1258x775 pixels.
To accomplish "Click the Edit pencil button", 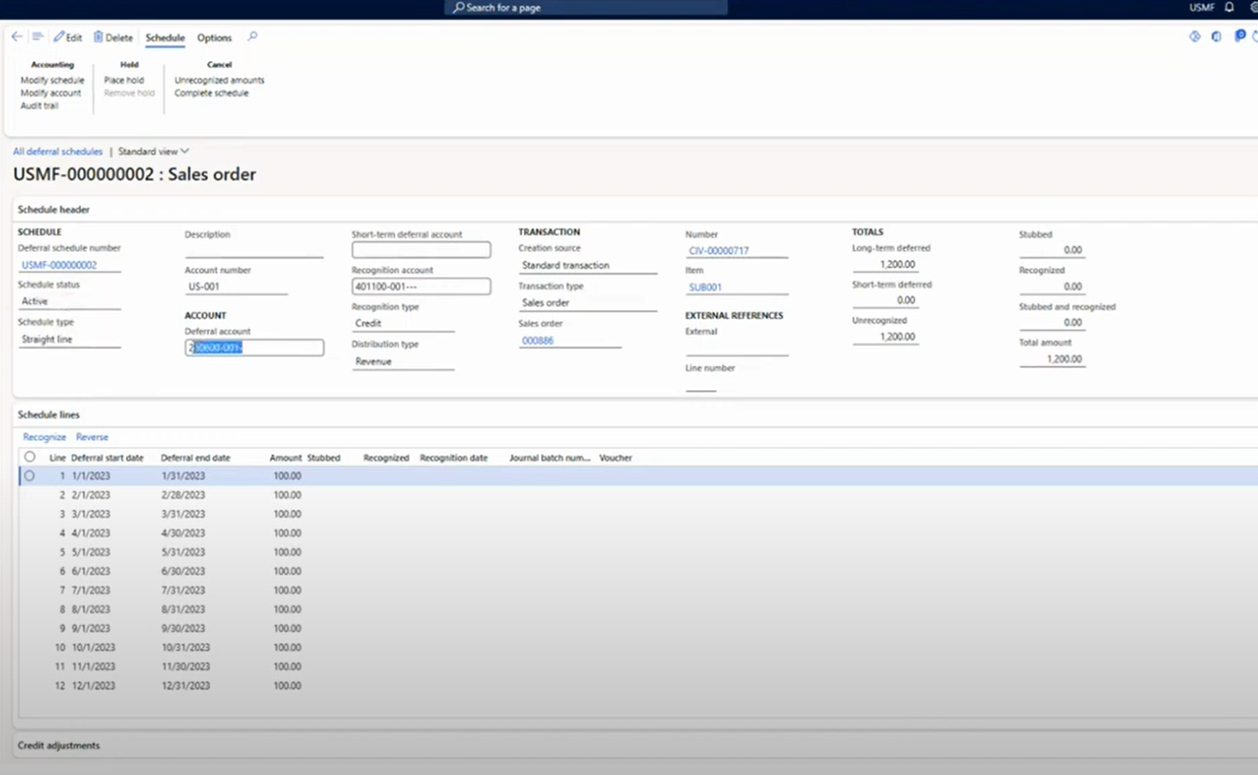I will [x=68, y=38].
